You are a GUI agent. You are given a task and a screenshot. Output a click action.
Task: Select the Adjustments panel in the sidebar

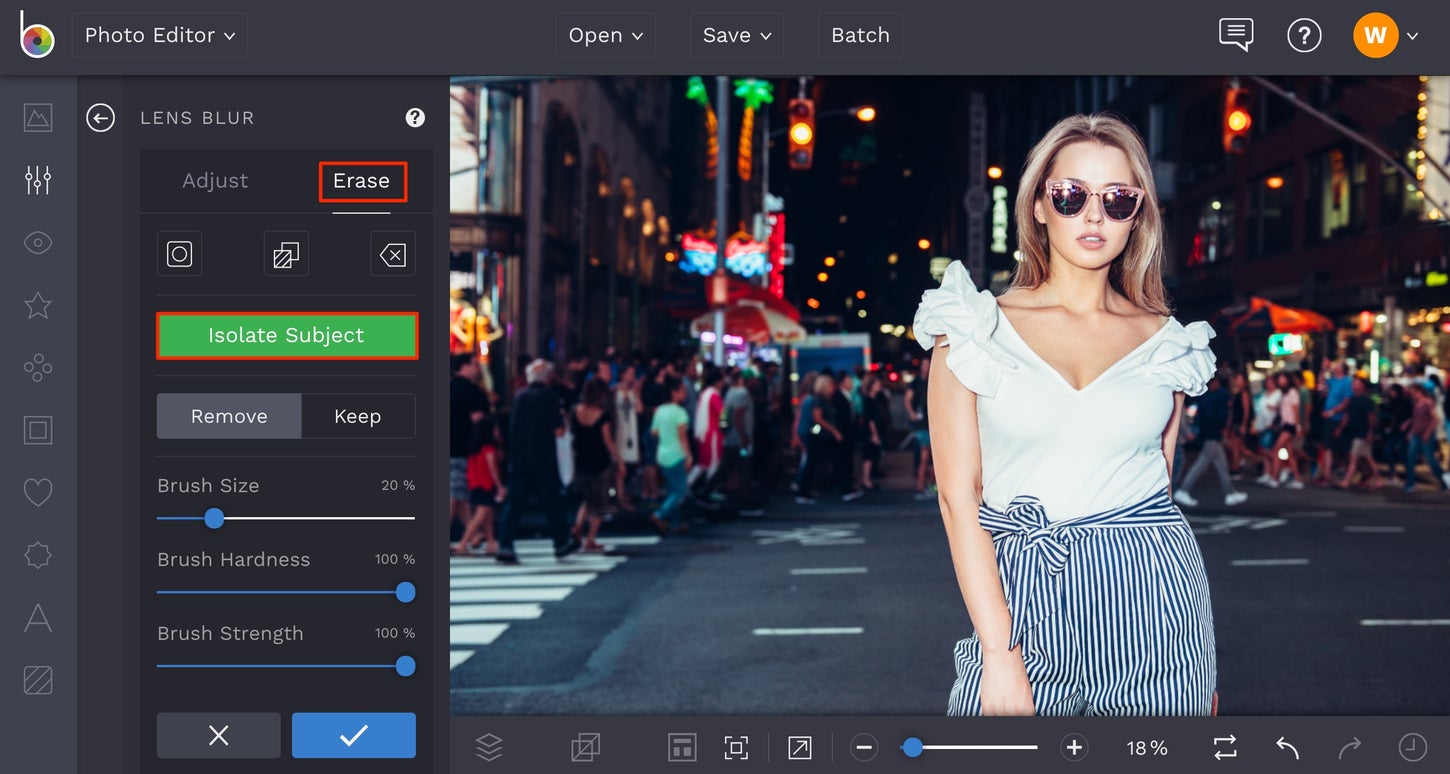point(37,179)
